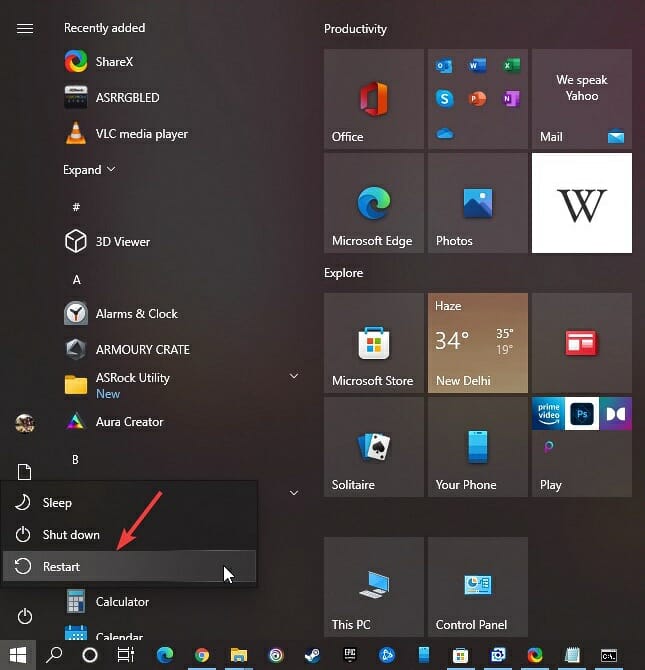Expand the Recently added list
This screenshot has width=645, height=670.
89,170
